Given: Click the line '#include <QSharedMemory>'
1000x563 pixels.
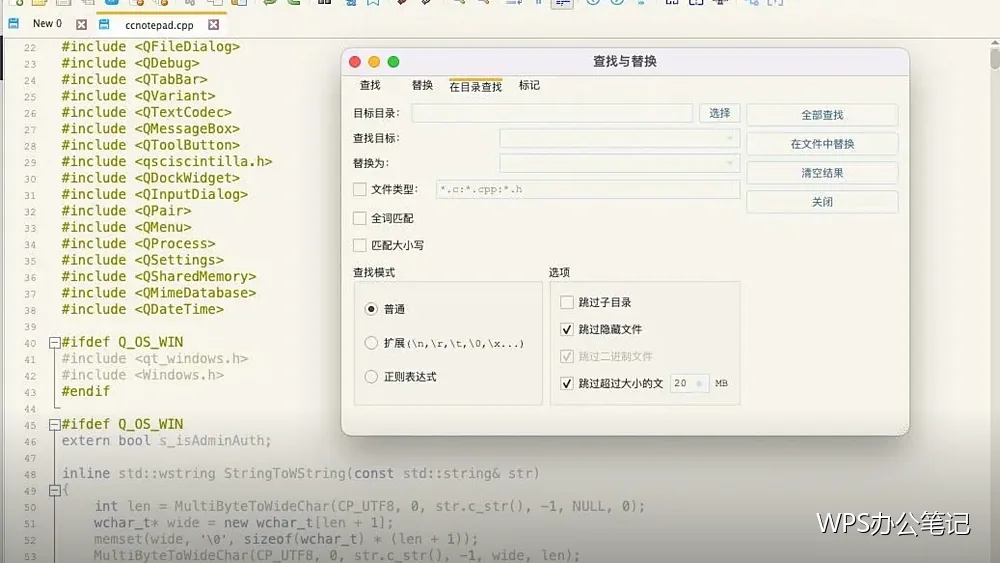Looking at the screenshot, I should coord(159,277).
